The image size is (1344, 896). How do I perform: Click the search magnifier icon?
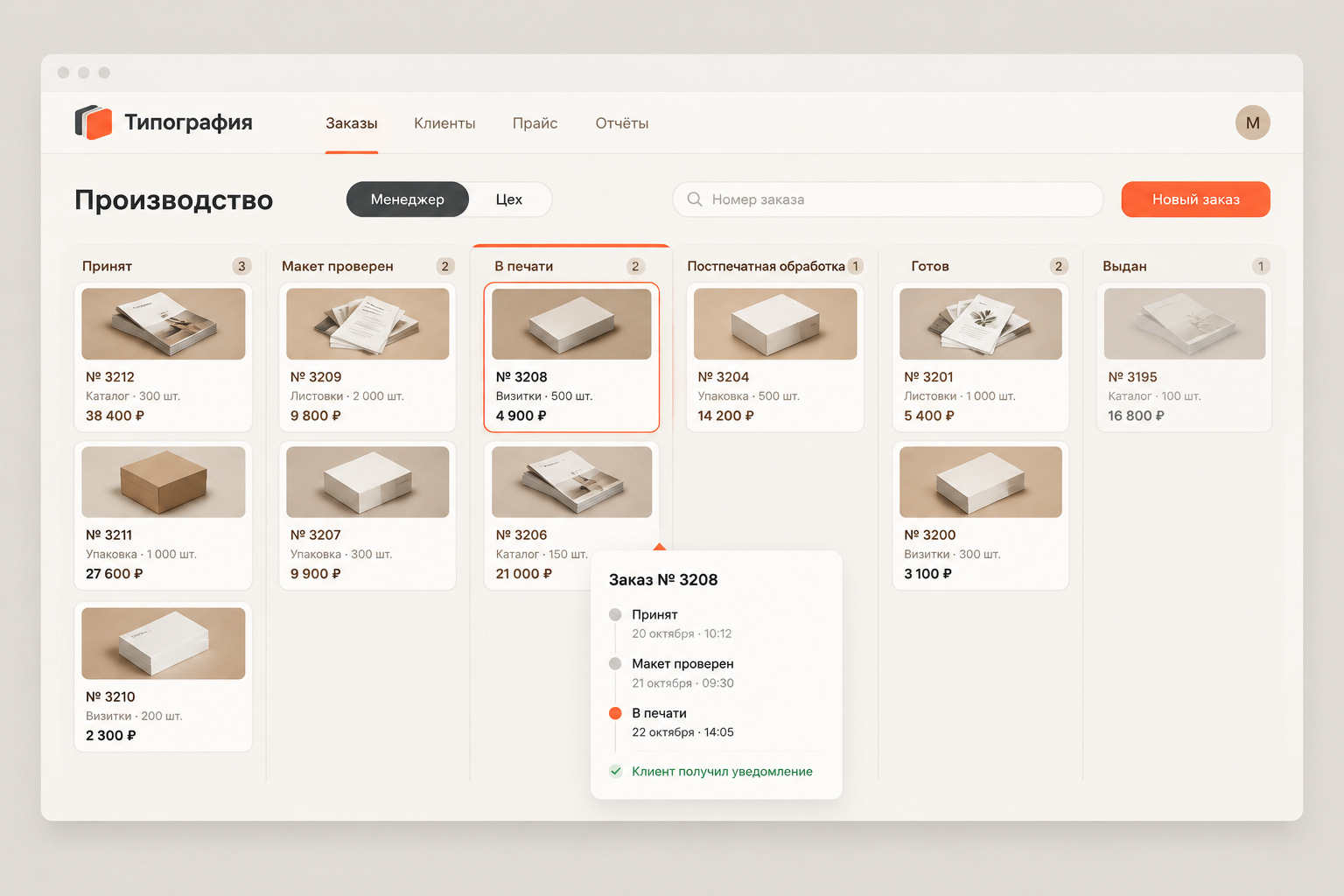695,199
